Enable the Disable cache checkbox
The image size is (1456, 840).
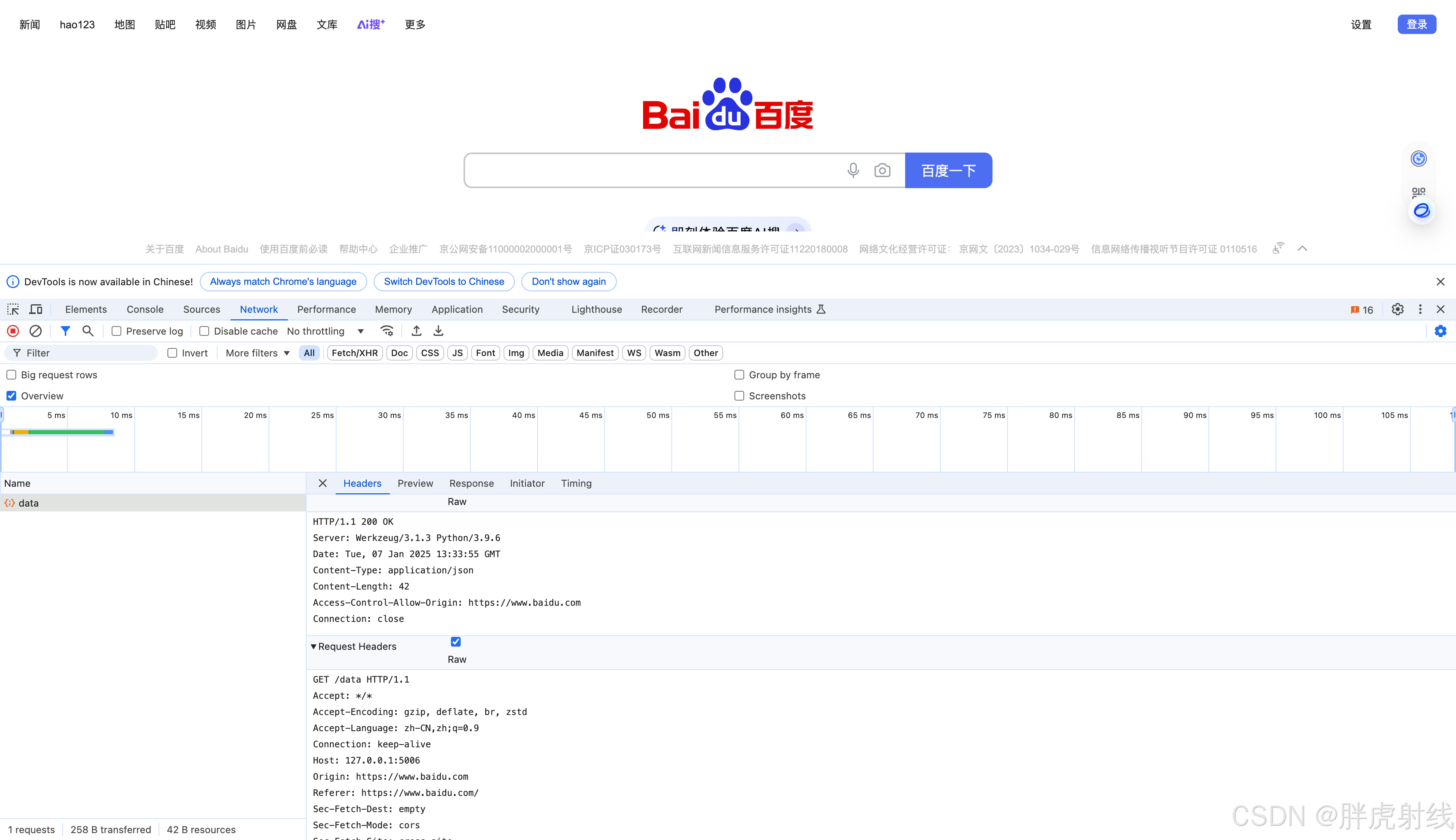204,331
